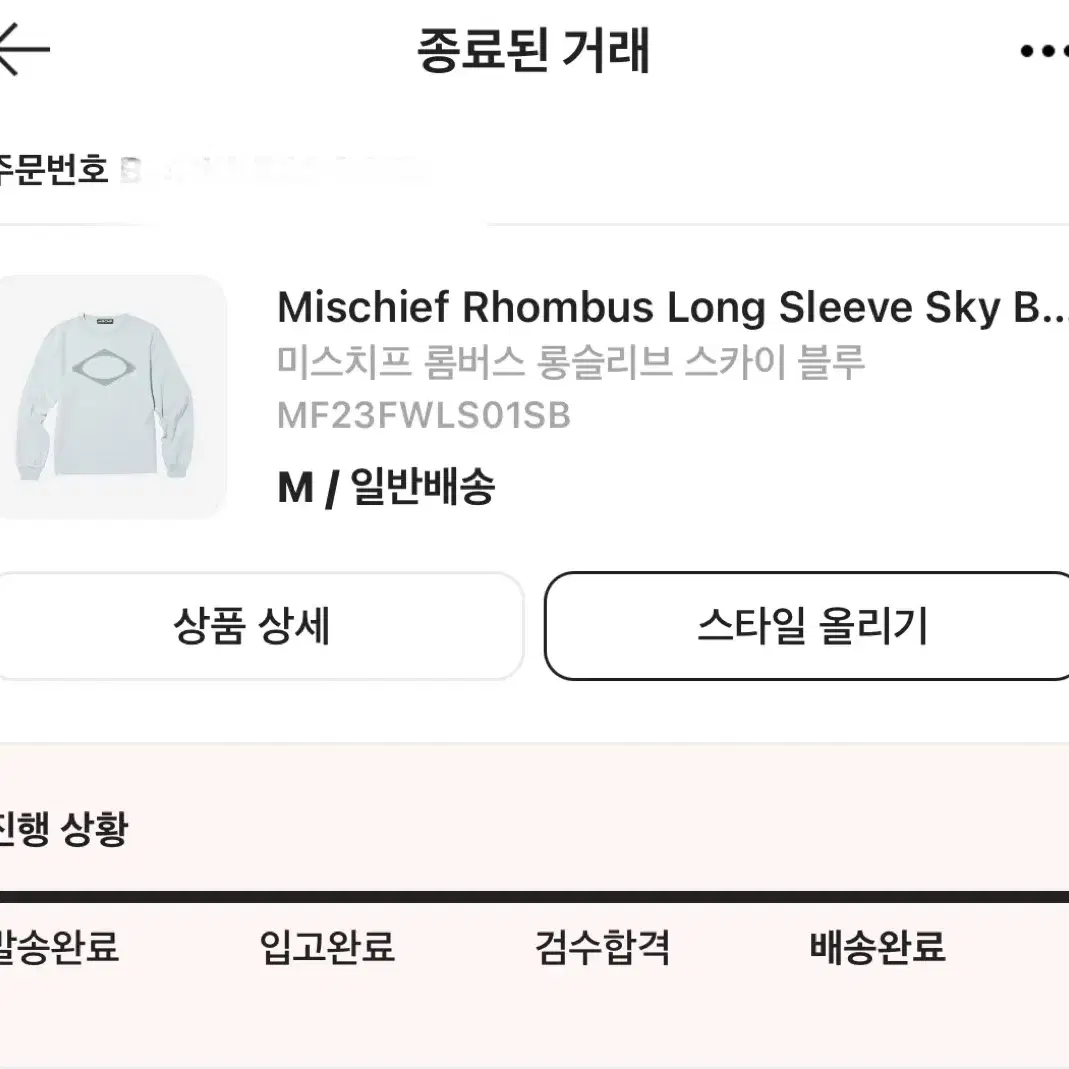Tap the 종료된 거래 page title

click(x=533, y=50)
